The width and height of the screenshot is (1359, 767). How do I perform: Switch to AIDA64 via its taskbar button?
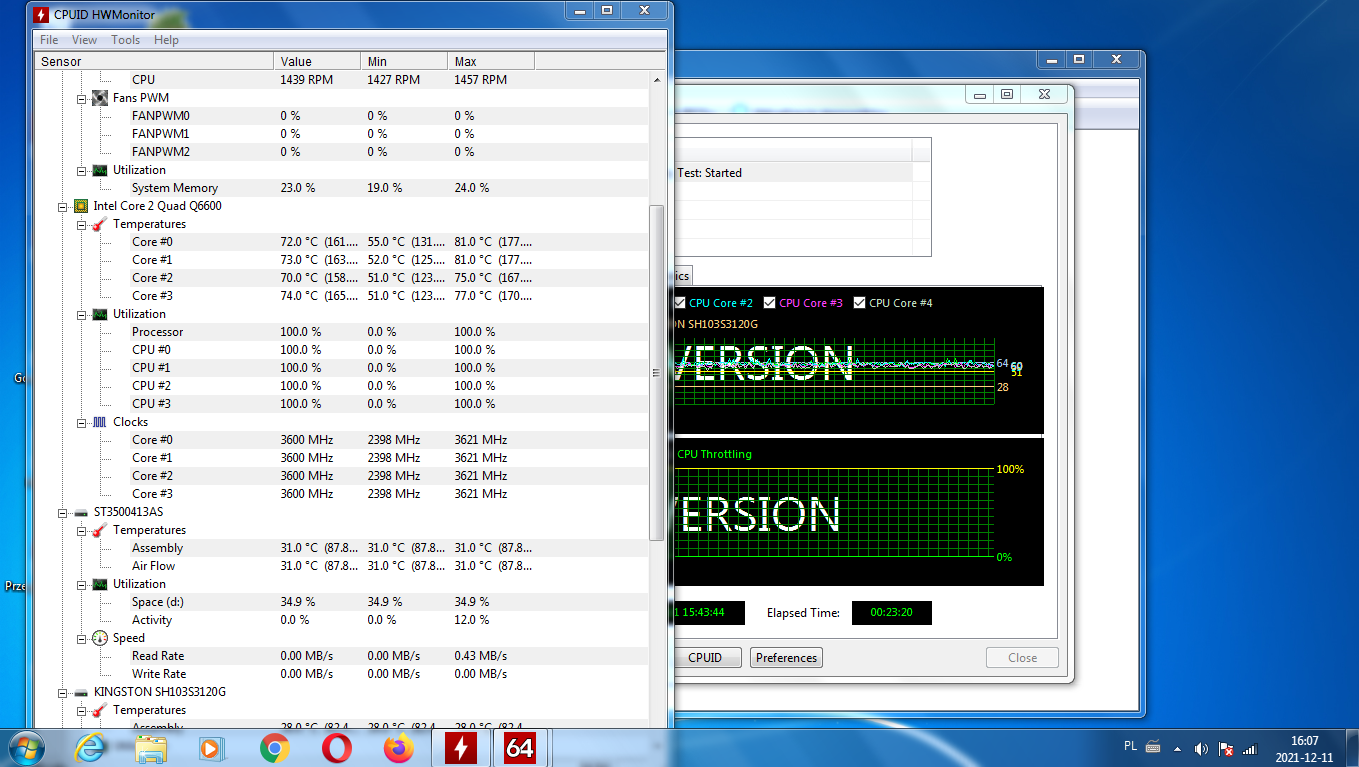click(x=520, y=748)
